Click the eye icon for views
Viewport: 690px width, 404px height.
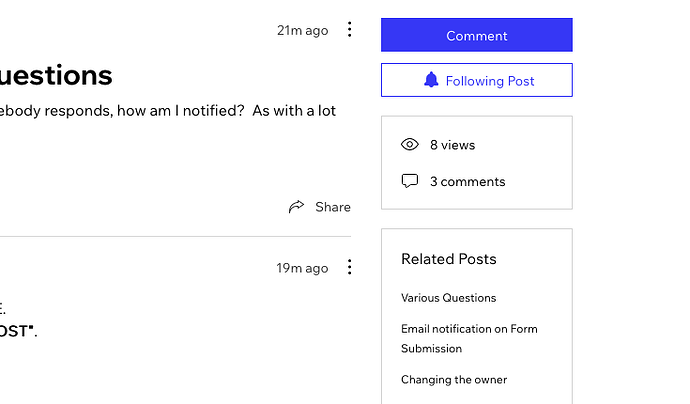410,145
